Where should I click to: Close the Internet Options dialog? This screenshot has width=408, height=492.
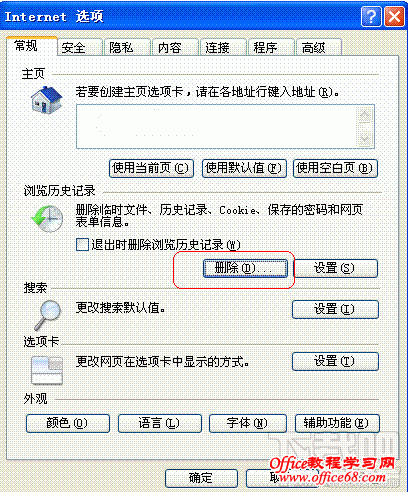pyautogui.click(x=394, y=16)
